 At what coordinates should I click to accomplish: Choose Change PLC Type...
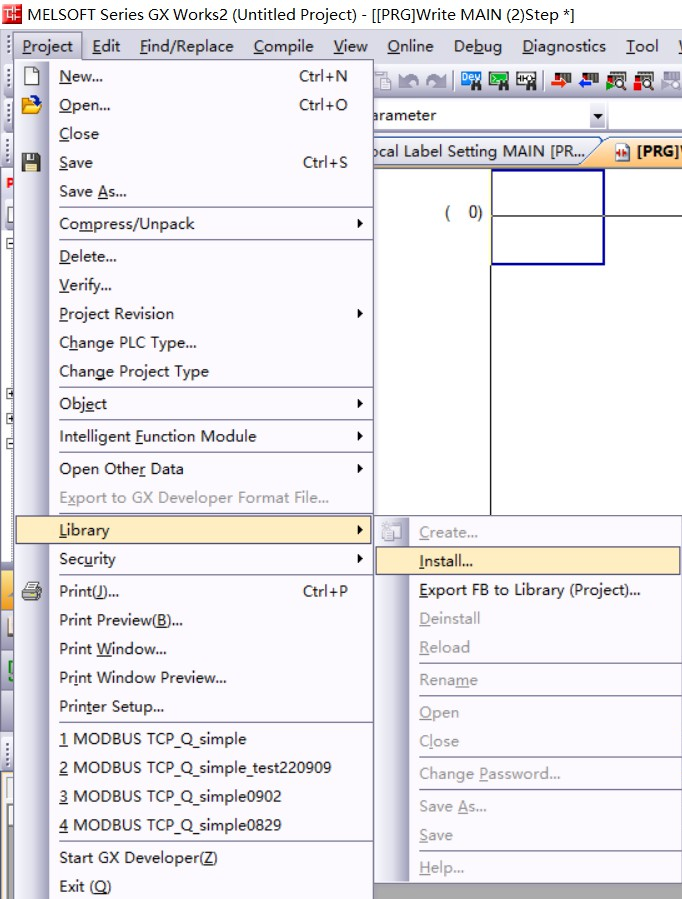194,342
